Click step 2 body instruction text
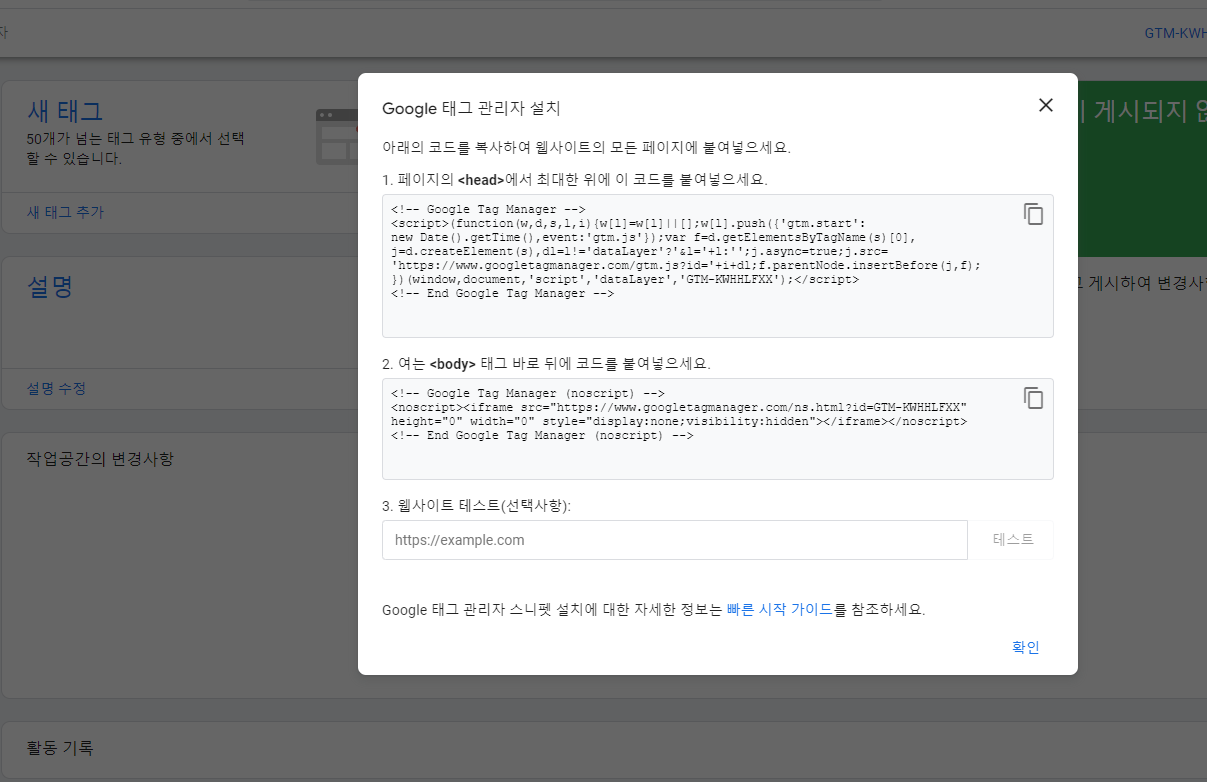1207x782 pixels. click(x=546, y=363)
